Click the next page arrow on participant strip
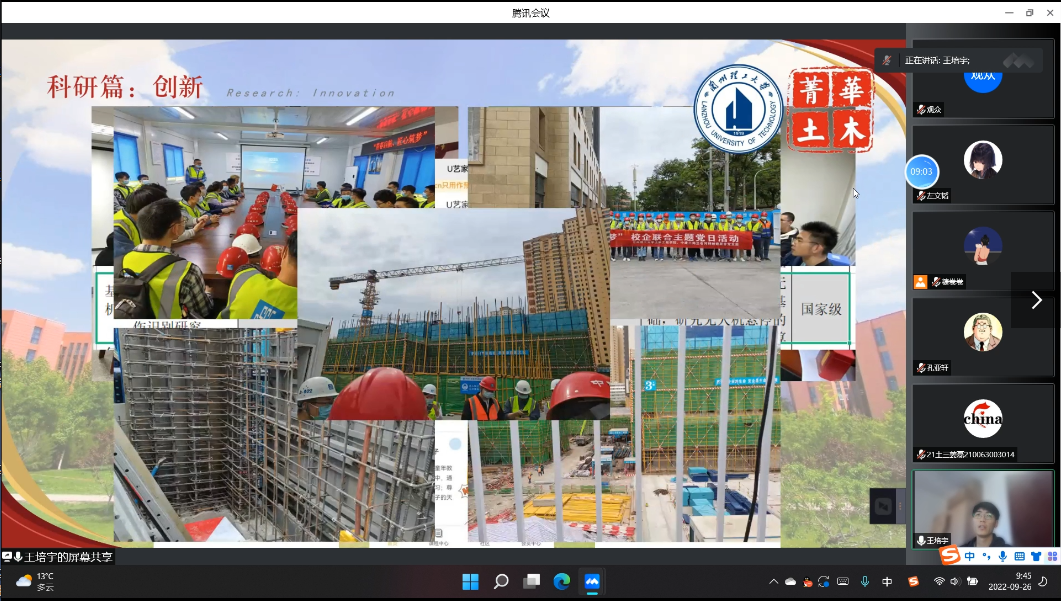This screenshot has height=601, width=1061. [1036, 300]
